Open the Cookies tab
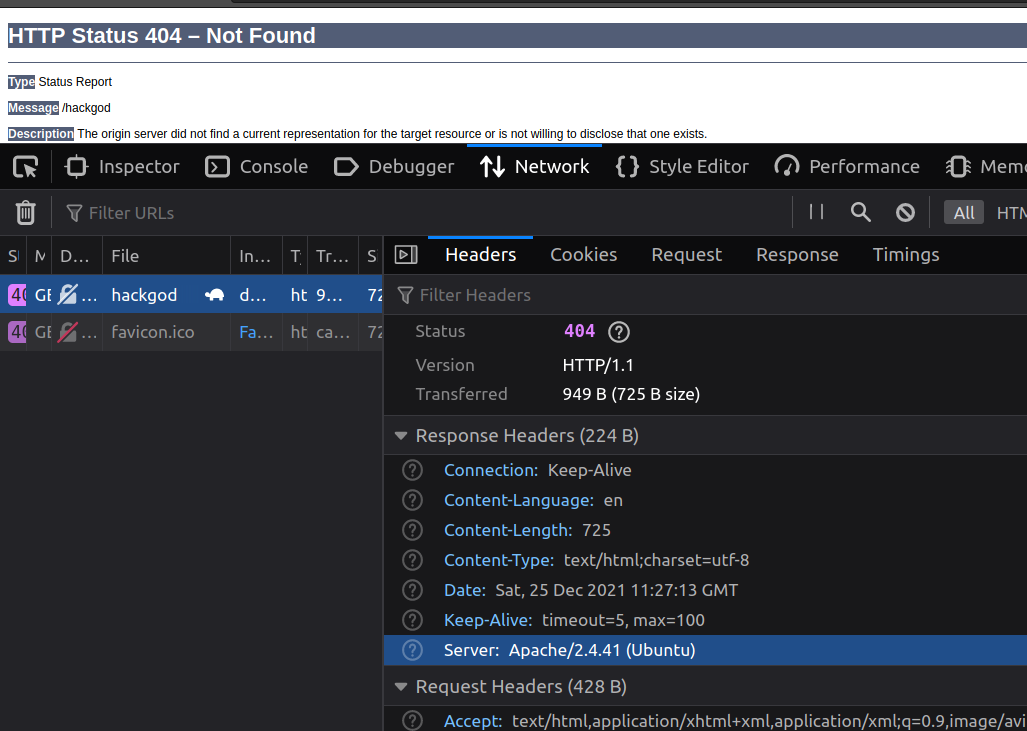 (583, 255)
